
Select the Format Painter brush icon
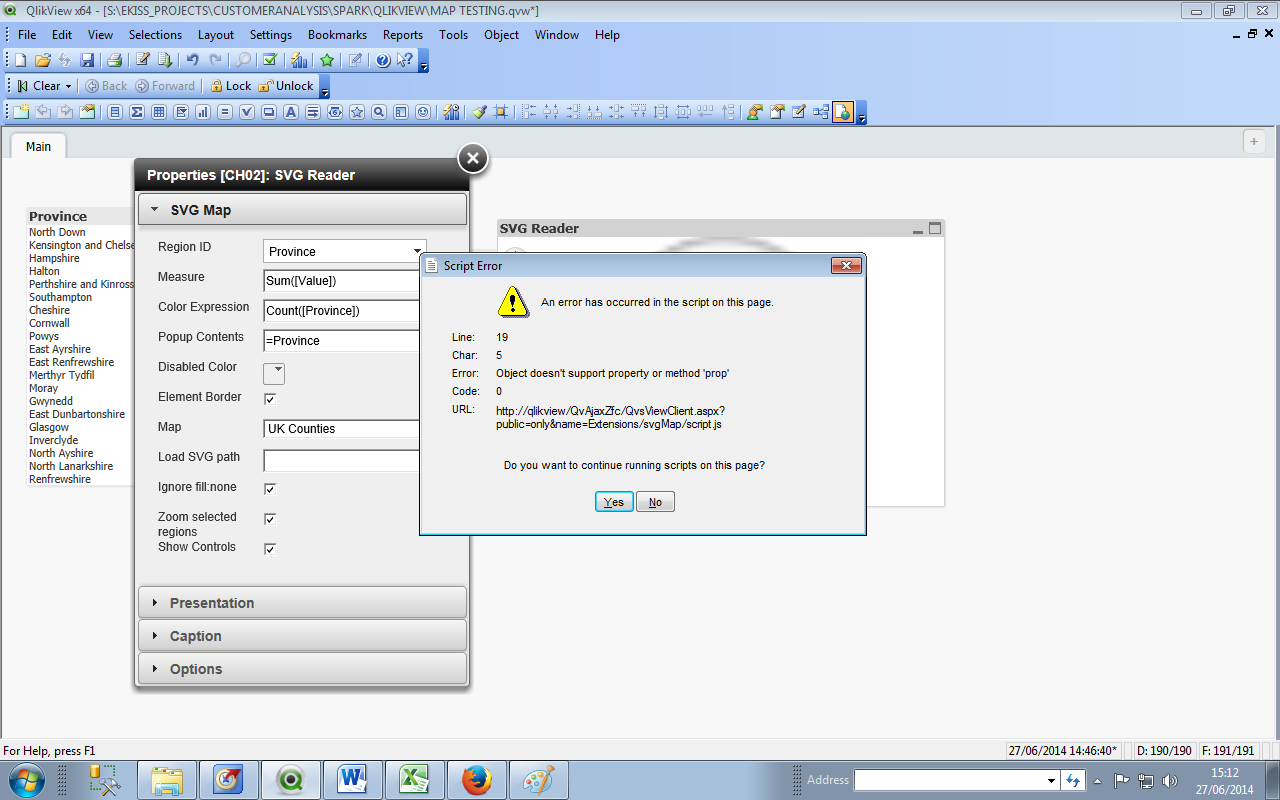pos(479,112)
